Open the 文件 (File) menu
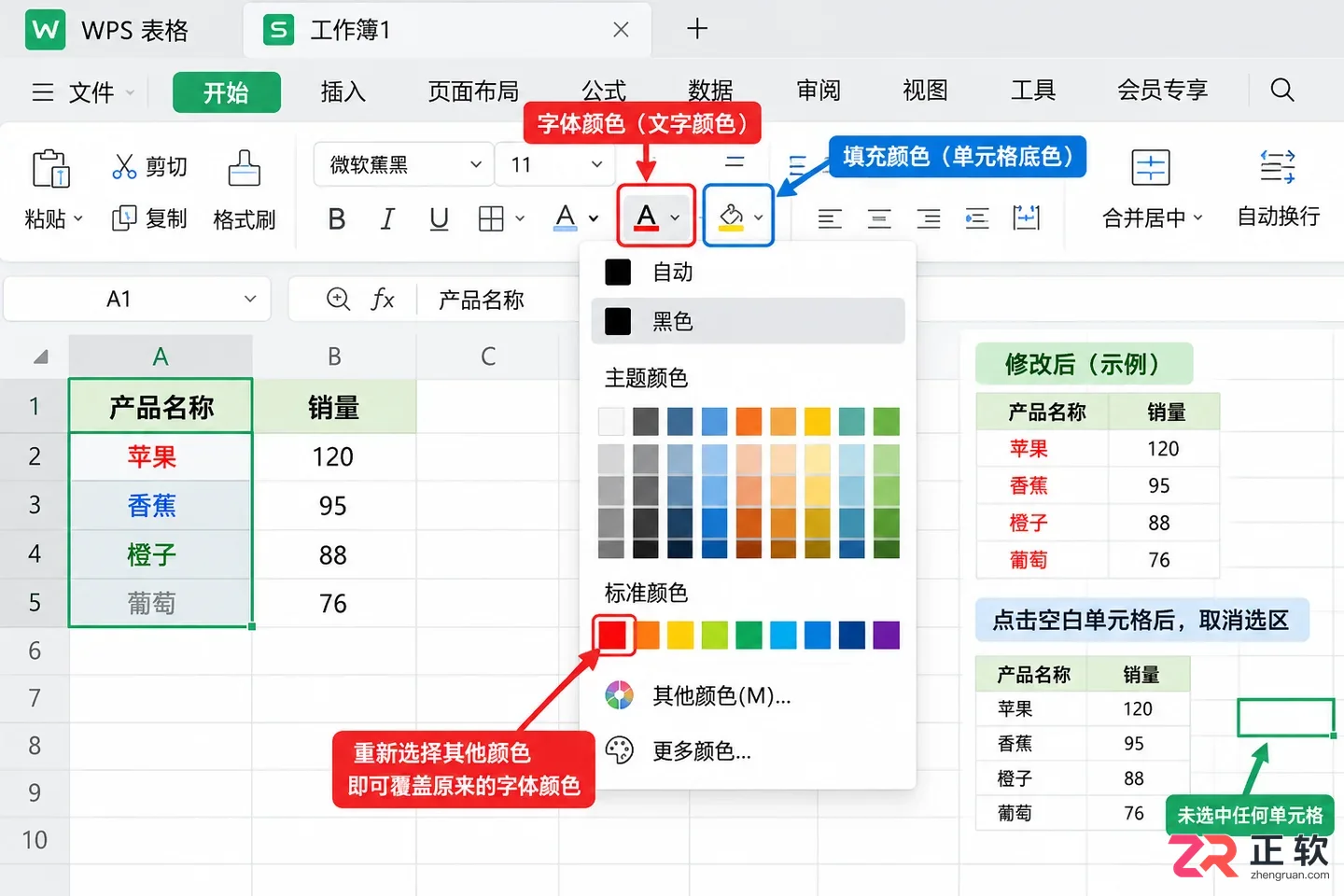The width and height of the screenshot is (1344, 896). [x=82, y=92]
